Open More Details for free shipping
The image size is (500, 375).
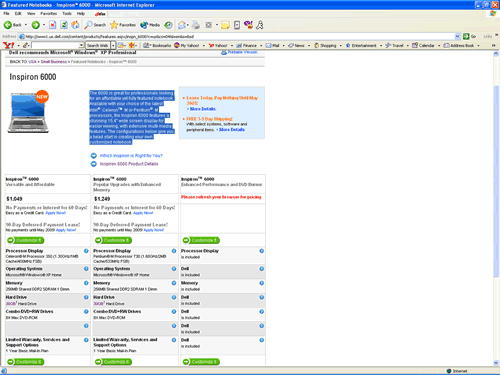pos(232,130)
